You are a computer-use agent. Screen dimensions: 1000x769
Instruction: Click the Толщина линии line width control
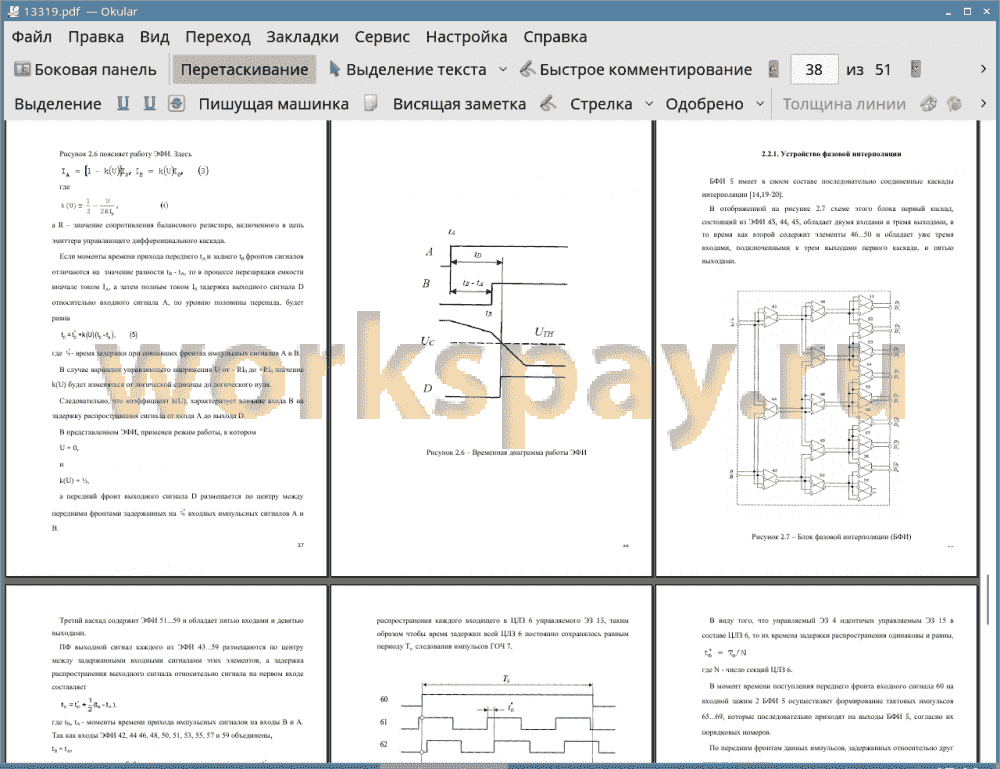pyautogui.click(x=844, y=104)
